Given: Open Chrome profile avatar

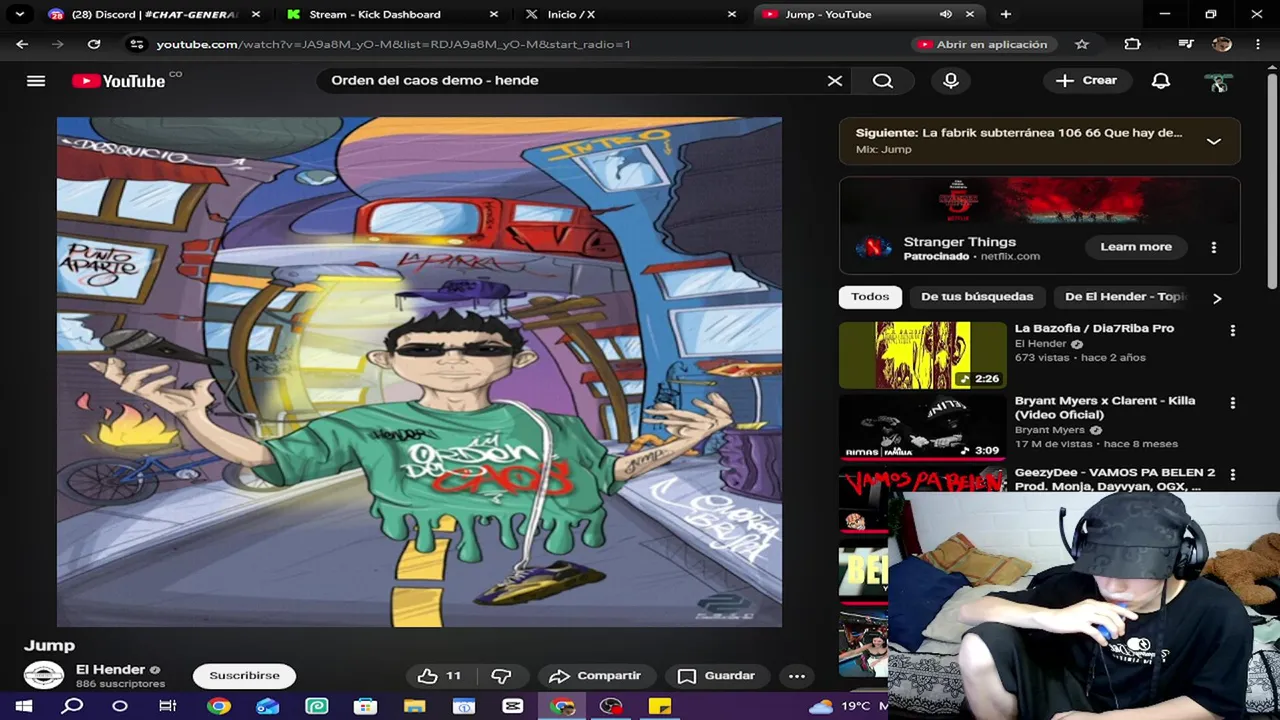Looking at the screenshot, I should tap(1221, 44).
